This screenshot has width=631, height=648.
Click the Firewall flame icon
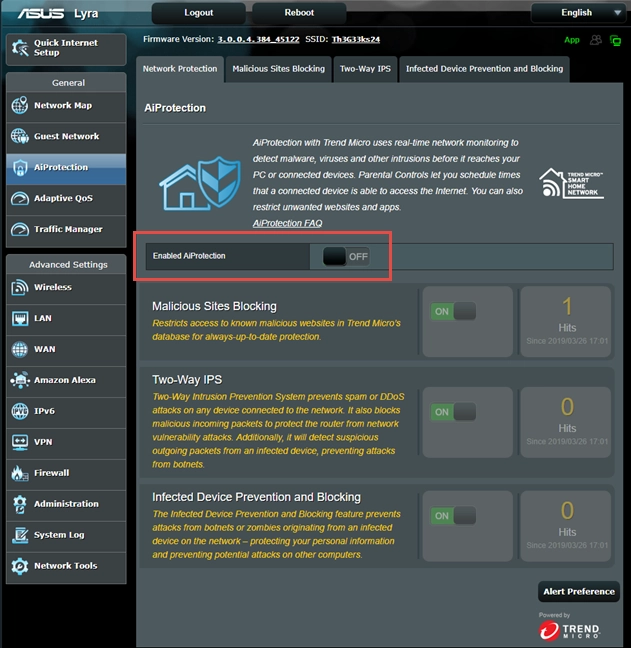pyautogui.click(x=20, y=473)
